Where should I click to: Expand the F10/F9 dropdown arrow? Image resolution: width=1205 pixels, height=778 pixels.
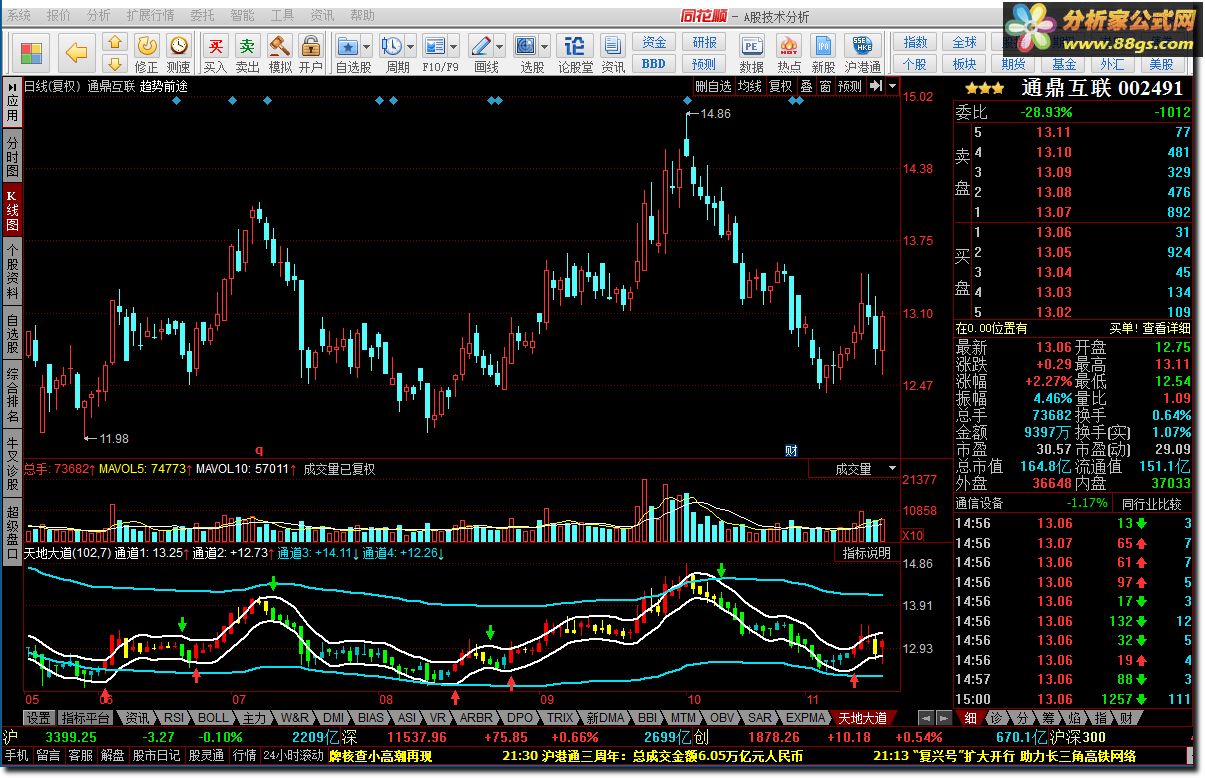click(x=454, y=47)
